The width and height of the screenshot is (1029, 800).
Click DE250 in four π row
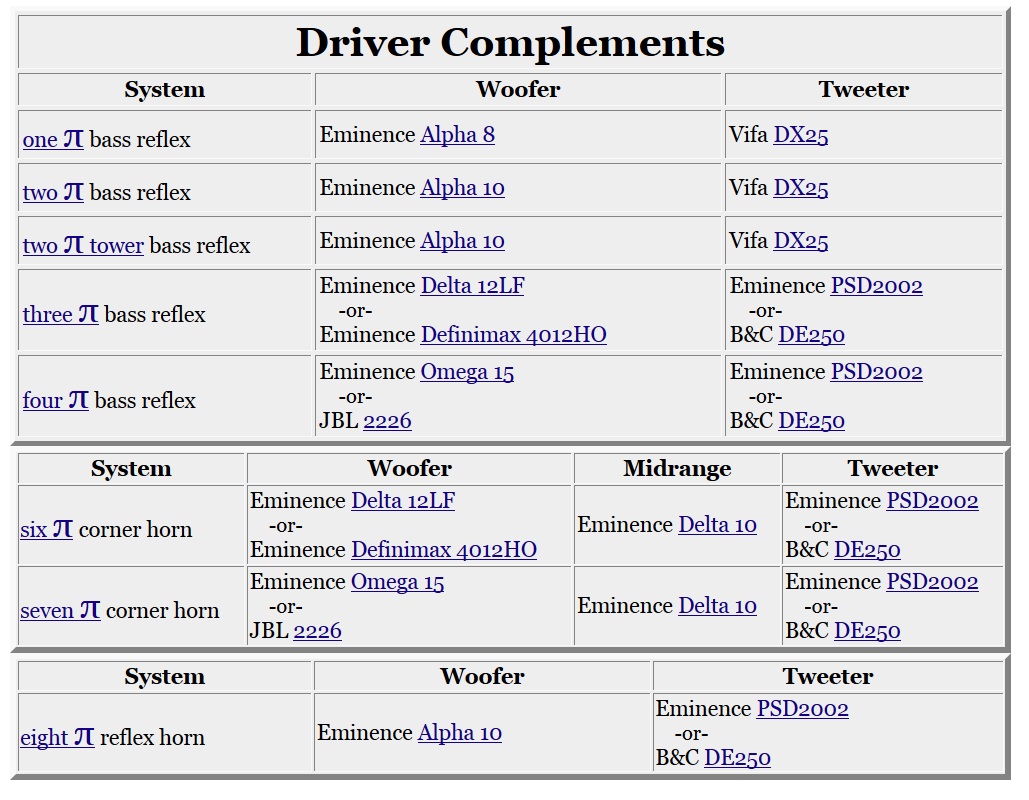(811, 421)
